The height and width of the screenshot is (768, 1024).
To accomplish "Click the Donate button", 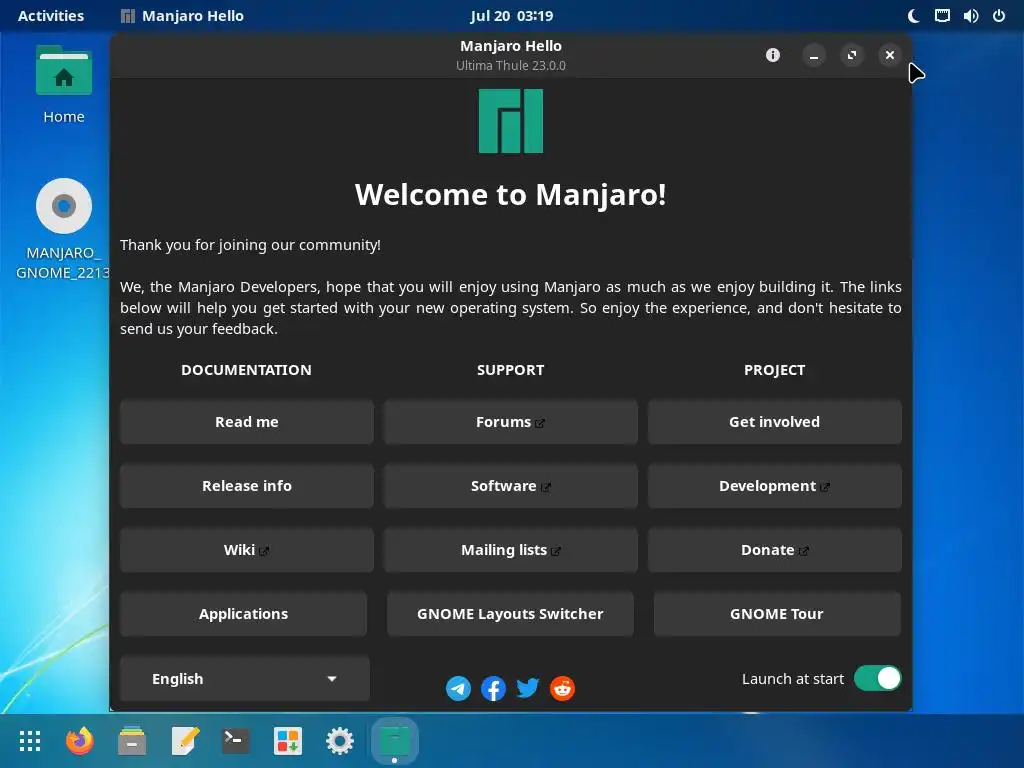I will tap(775, 550).
